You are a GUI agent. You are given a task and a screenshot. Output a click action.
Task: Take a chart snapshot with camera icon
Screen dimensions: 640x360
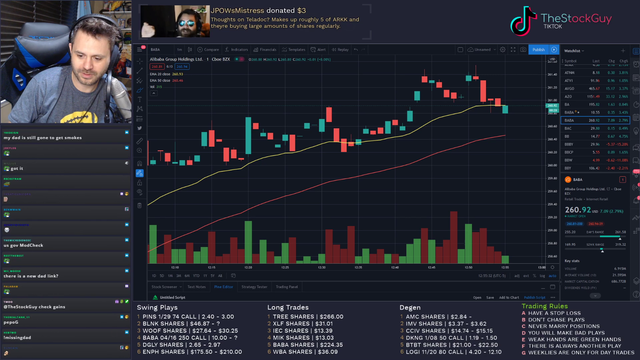[523, 49]
